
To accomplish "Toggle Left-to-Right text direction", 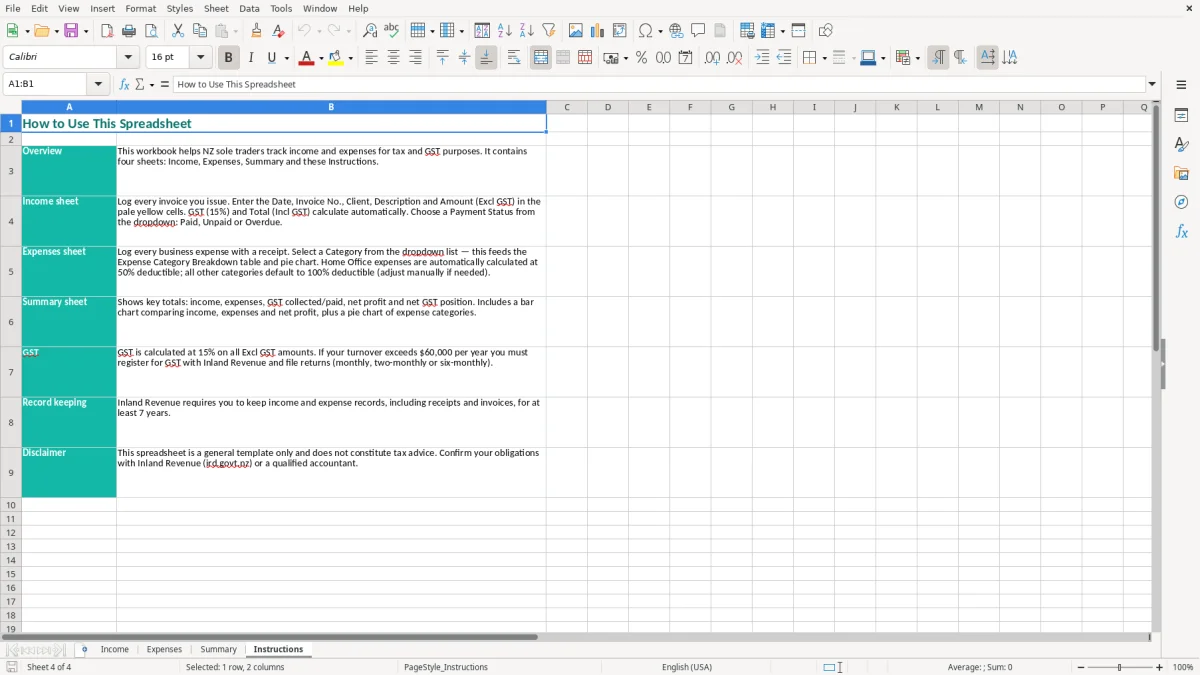I will tap(938, 58).
